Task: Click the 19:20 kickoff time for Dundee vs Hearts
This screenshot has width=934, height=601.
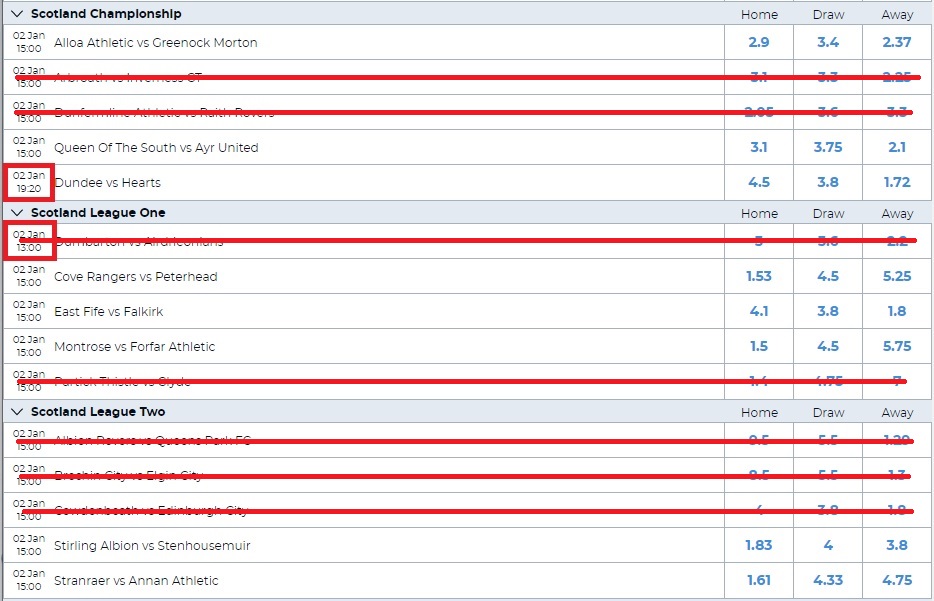Action: click(x=29, y=189)
